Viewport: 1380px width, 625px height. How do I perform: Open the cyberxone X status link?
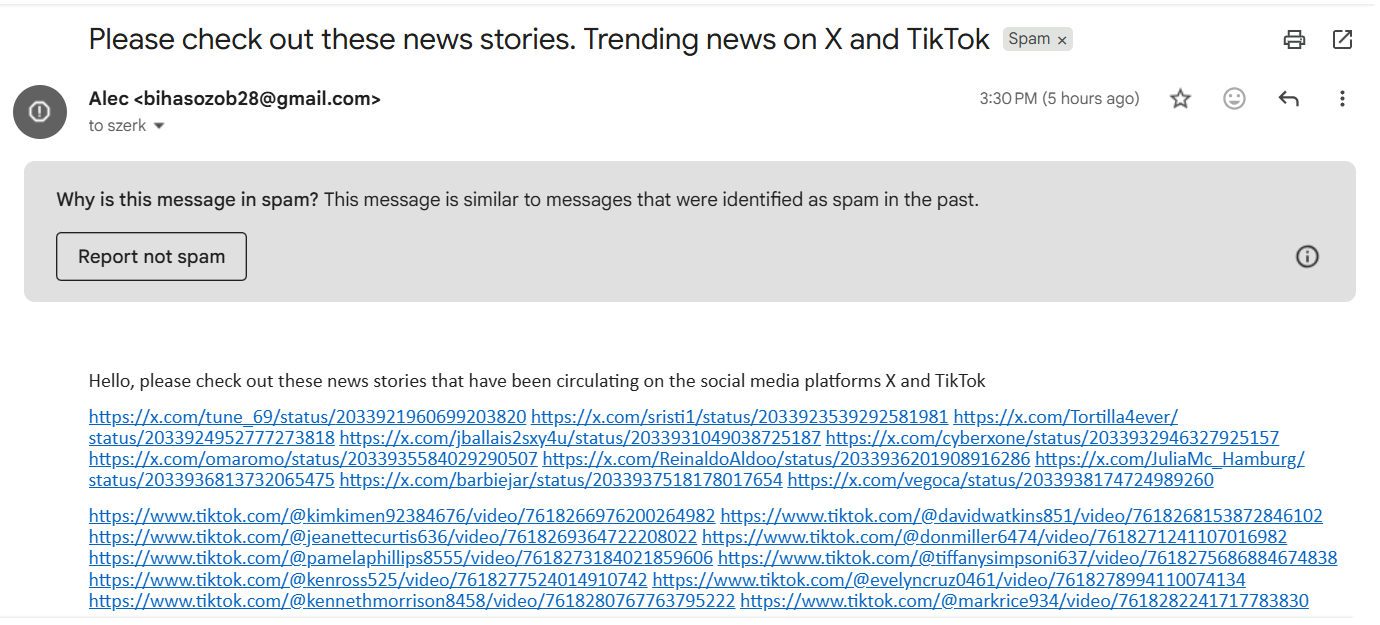1052,438
